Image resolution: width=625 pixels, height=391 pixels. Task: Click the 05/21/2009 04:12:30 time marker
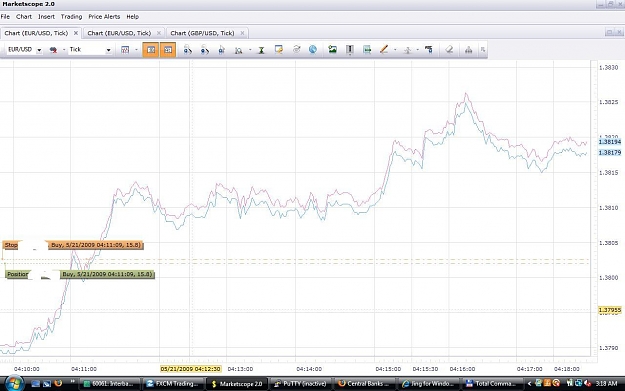click(x=191, y=369)
